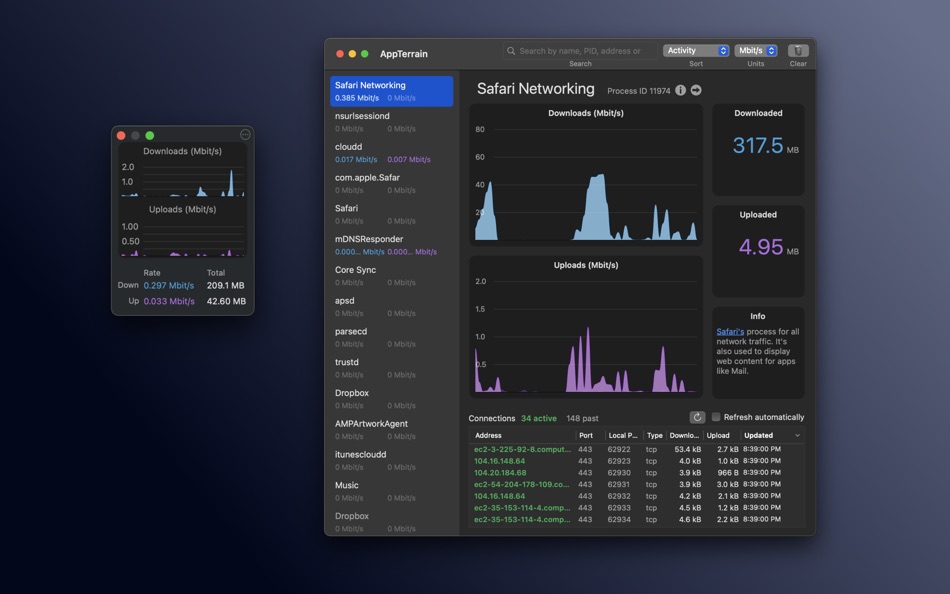
Task: Click the connections refresh button
Action: (697, 417)
